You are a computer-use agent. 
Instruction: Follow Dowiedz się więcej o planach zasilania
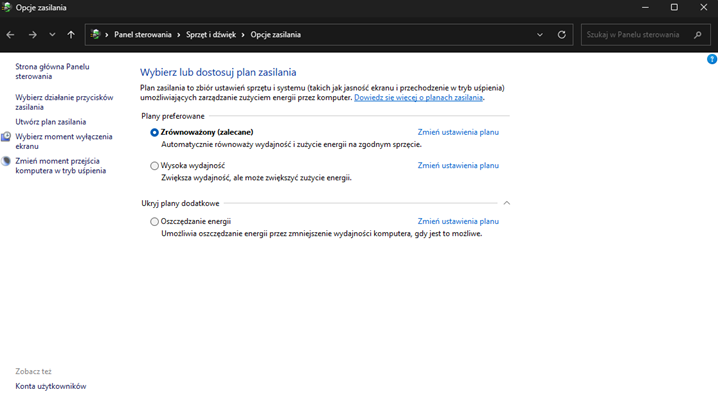419,98
